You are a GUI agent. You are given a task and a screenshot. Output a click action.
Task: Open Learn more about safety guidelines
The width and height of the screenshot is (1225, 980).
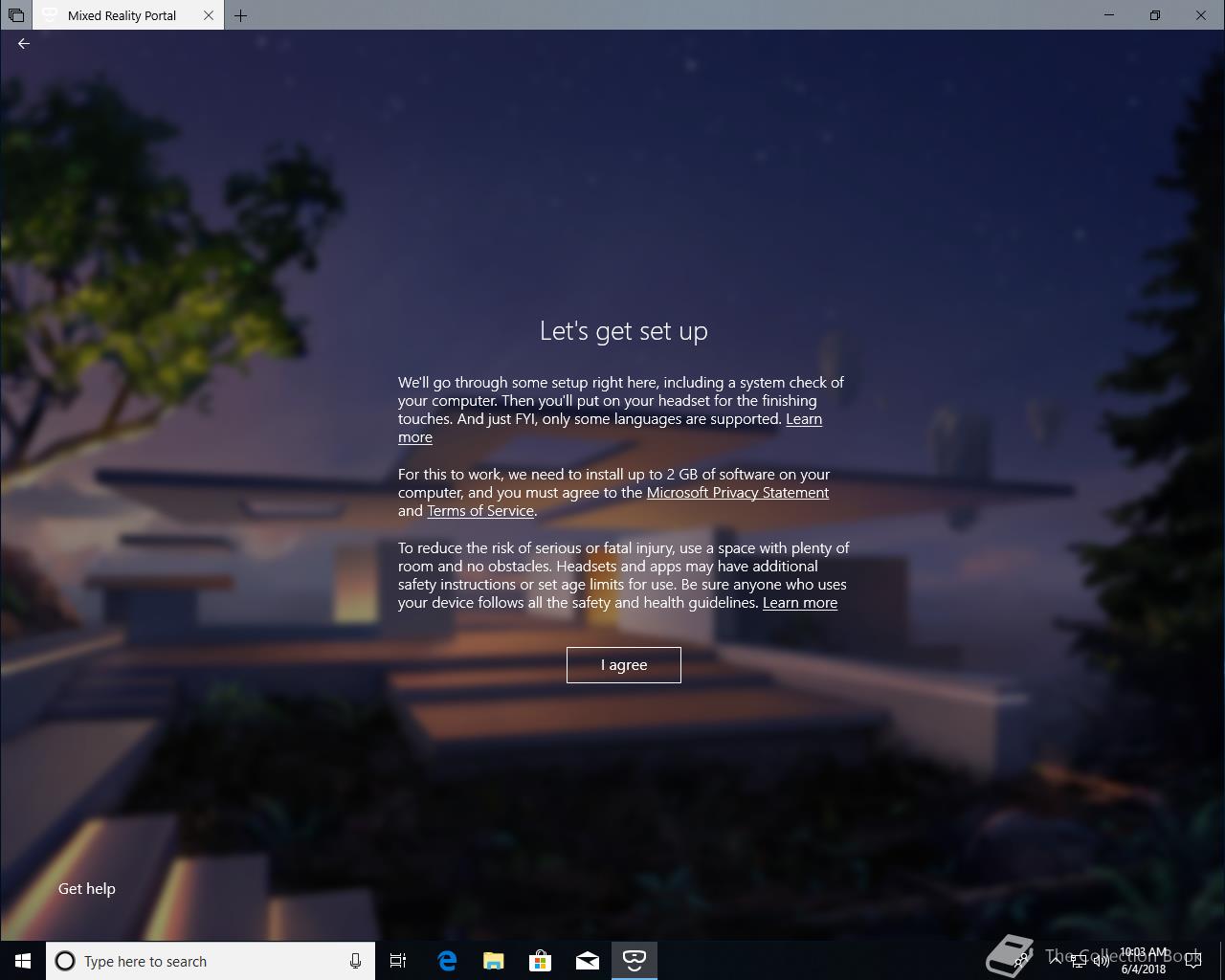coord(800,603)
